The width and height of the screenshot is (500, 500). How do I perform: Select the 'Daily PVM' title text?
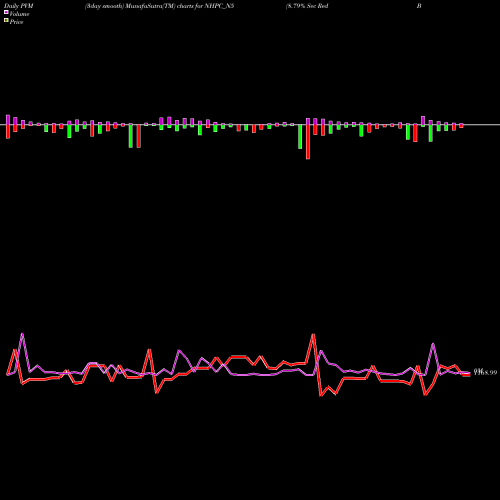[19, 6]
